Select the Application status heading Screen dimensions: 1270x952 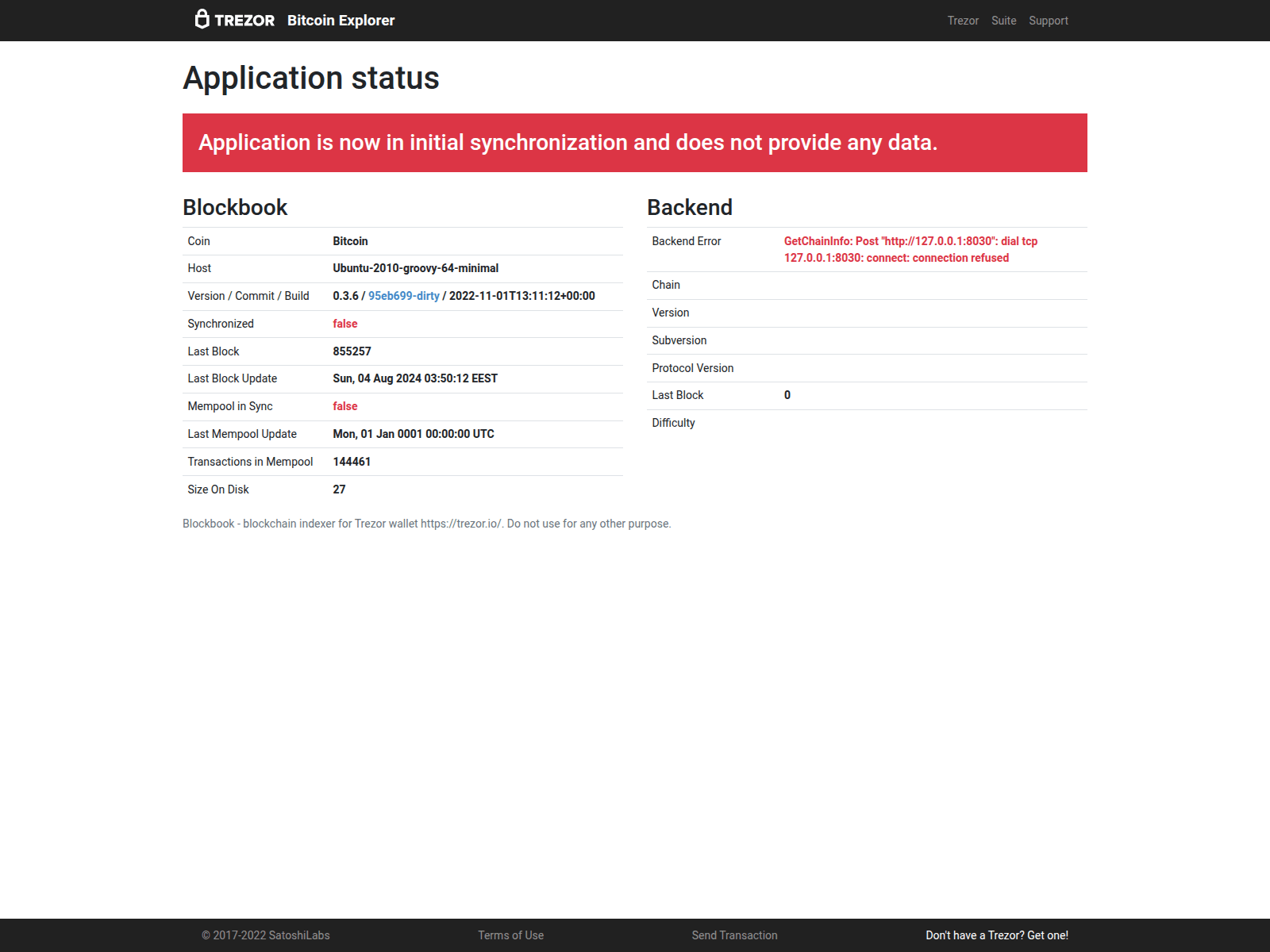(x=311, y=78)
